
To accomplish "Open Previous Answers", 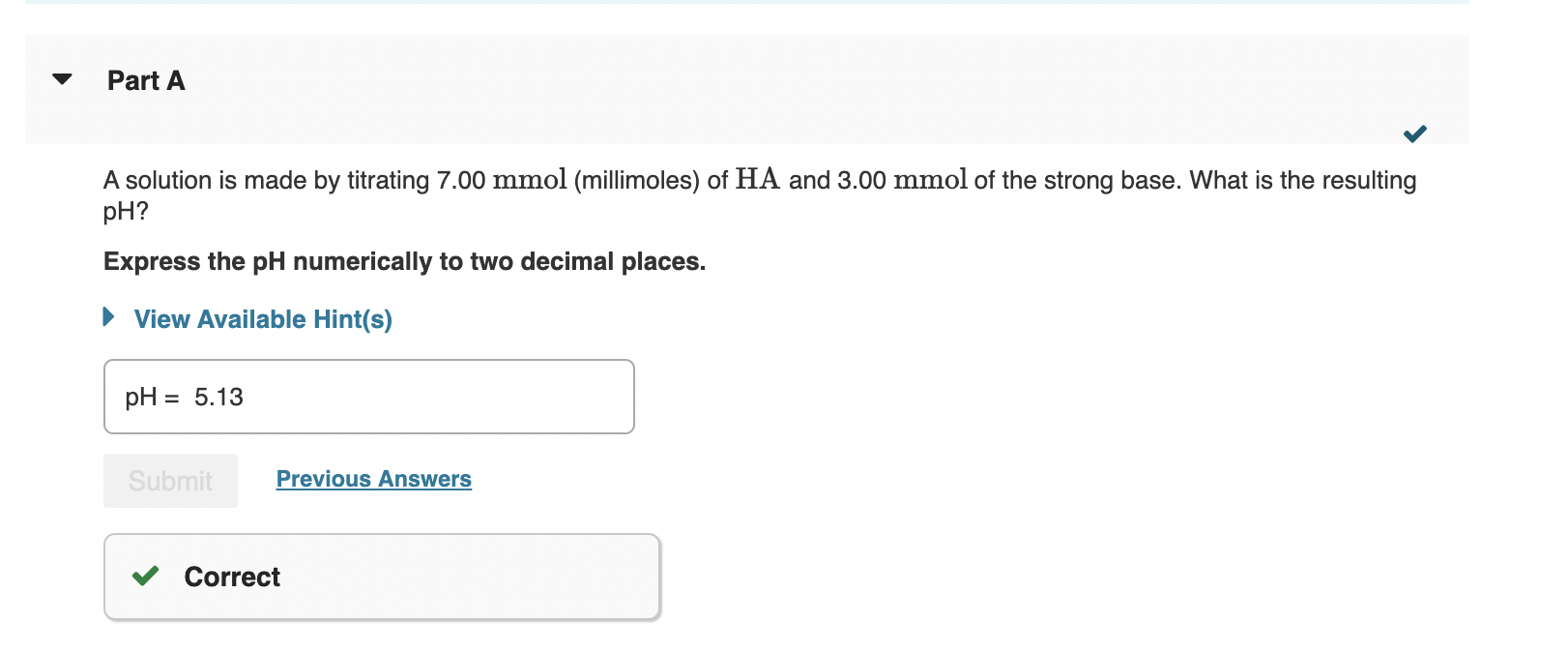I will tap(374, 478).
